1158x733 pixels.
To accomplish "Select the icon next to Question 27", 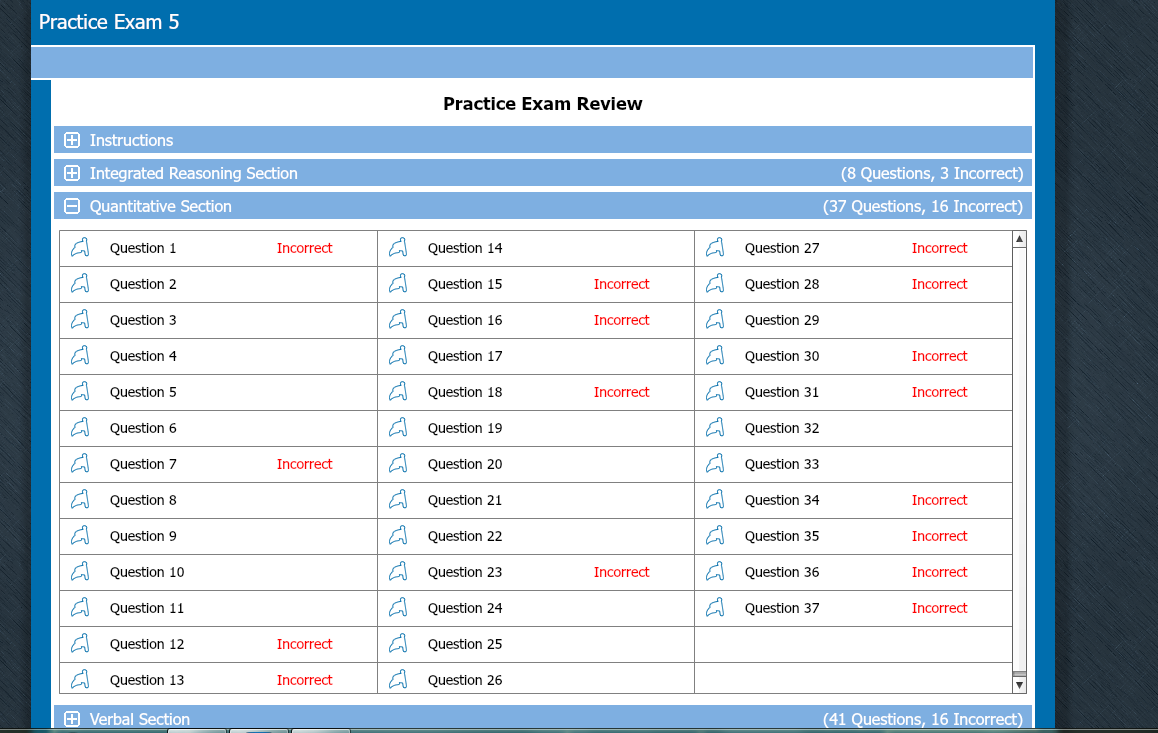I will point(715,248).
